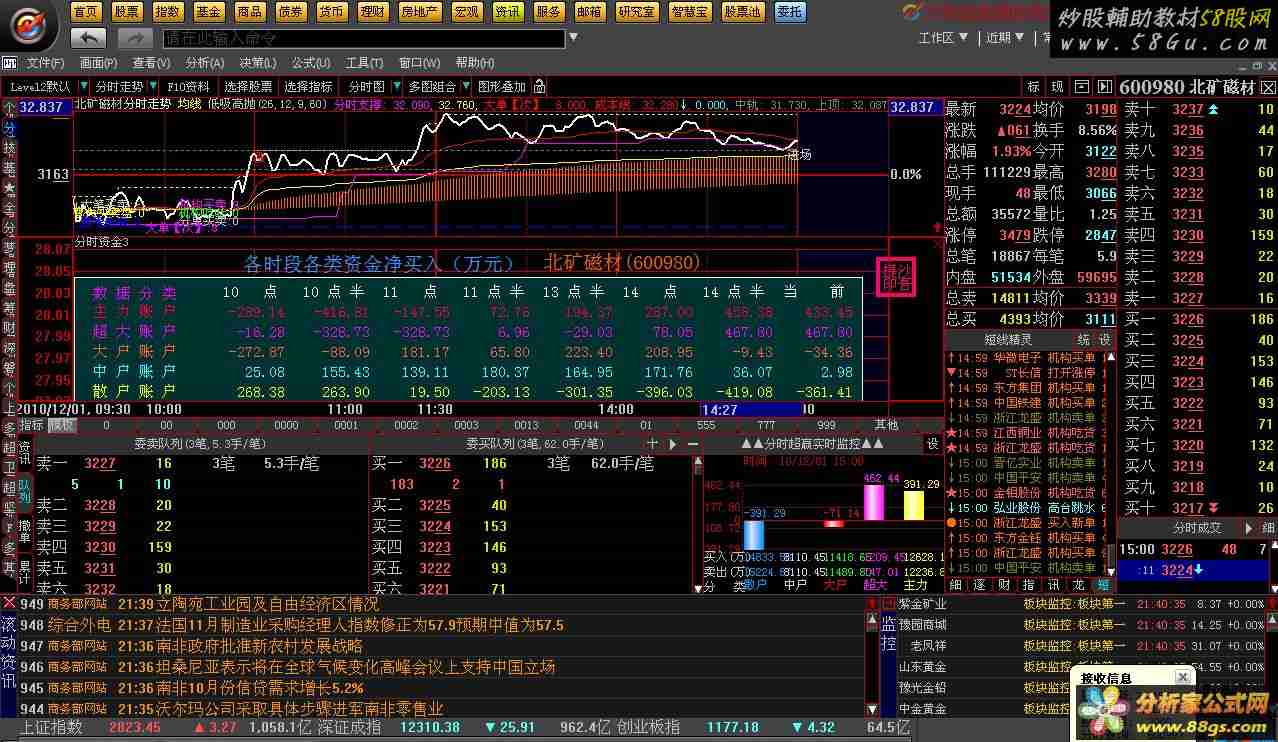Click the 房地产 button

pos(419,12)
